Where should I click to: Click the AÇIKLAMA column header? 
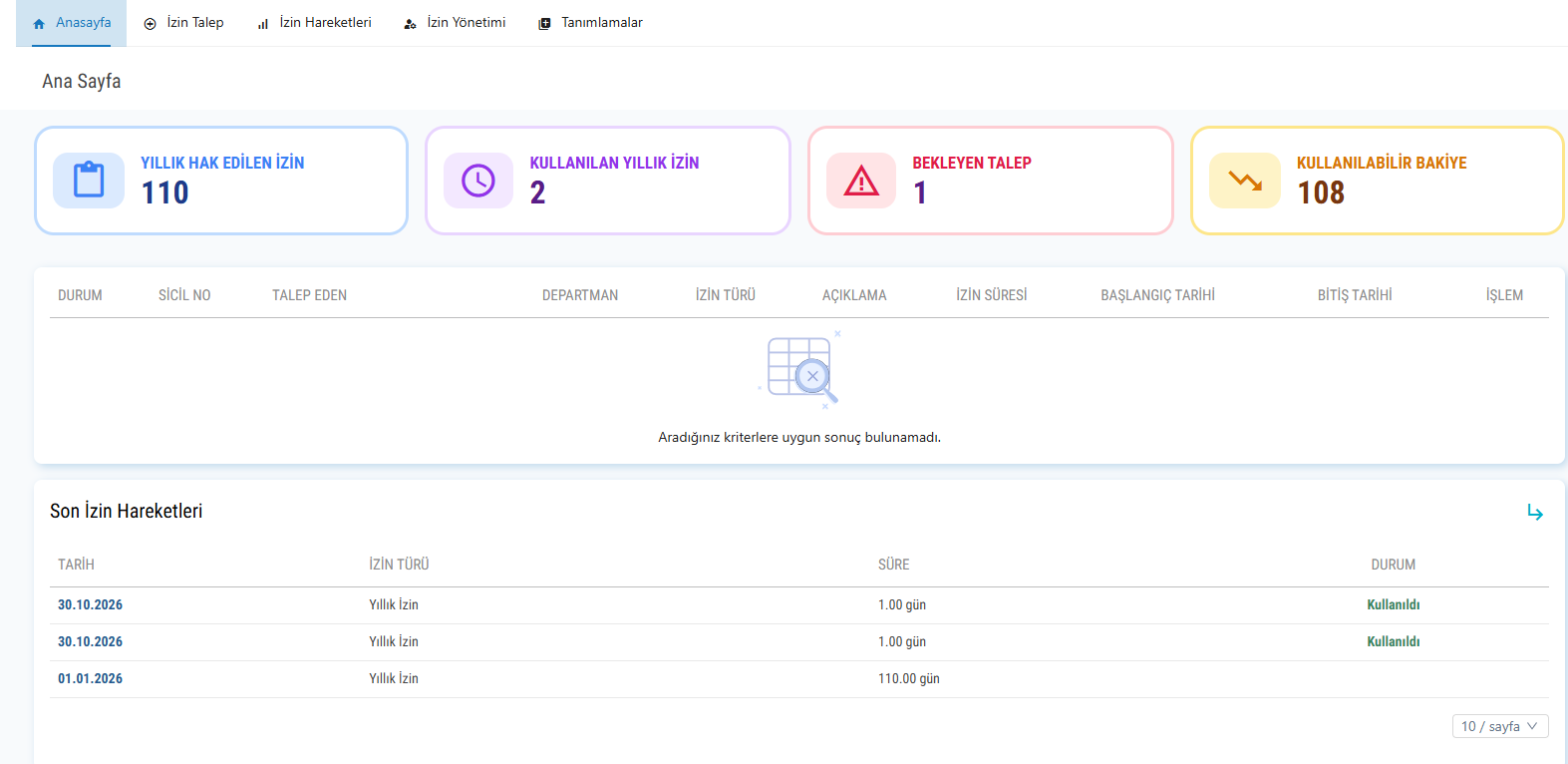tap(854, 295)
